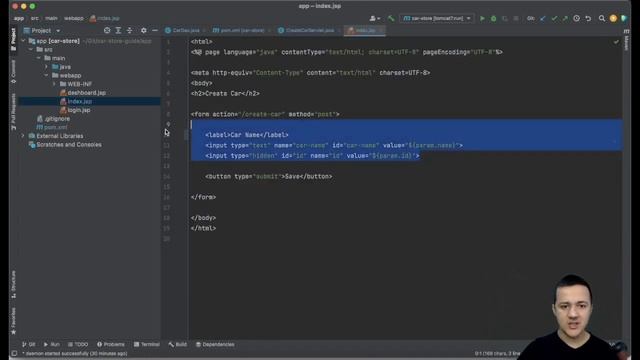Click the rollback undo arrow icon
Screen dimensions: 640x360
[588, 18]
